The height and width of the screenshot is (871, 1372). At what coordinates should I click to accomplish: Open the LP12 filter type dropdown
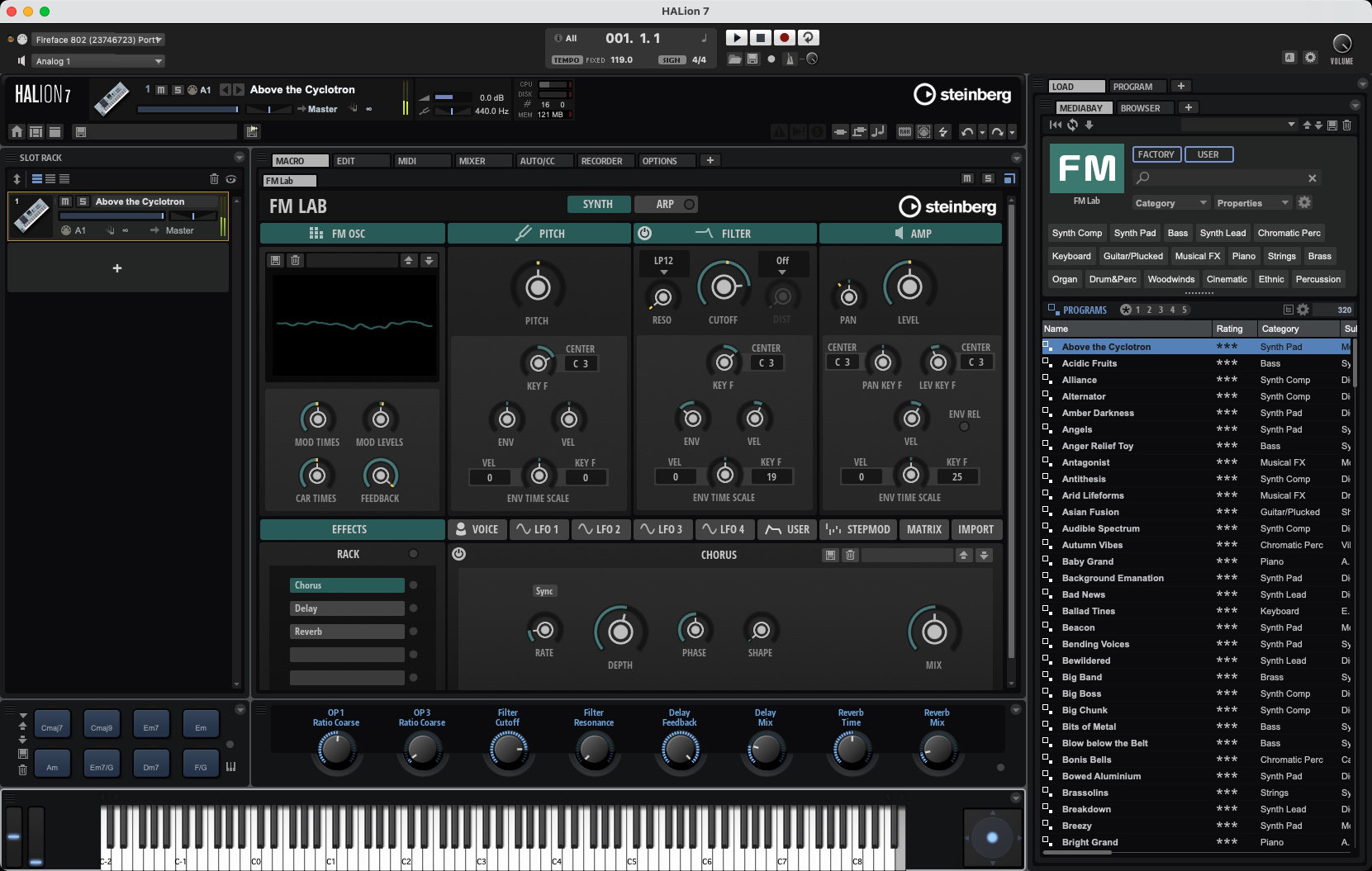[663, 265]
